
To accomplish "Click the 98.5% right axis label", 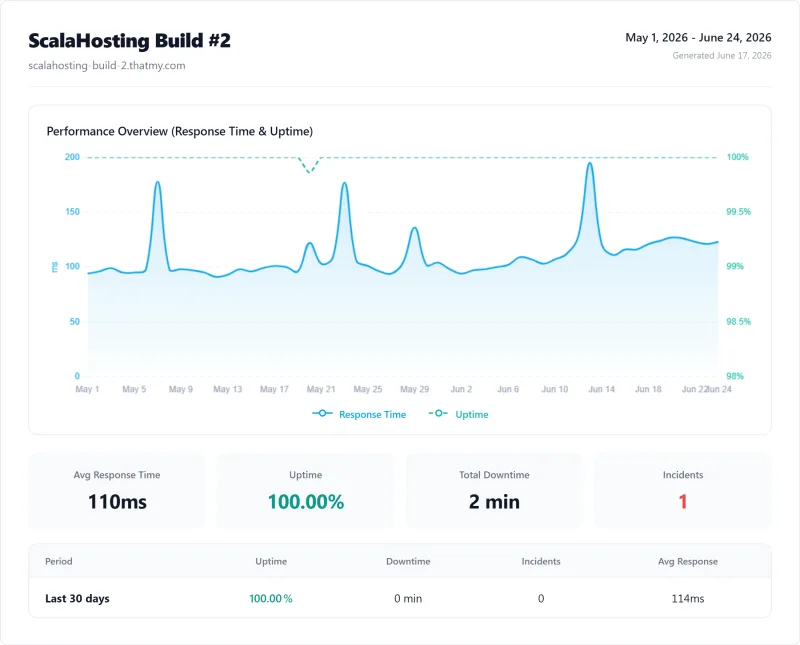I will coord(738,321).
